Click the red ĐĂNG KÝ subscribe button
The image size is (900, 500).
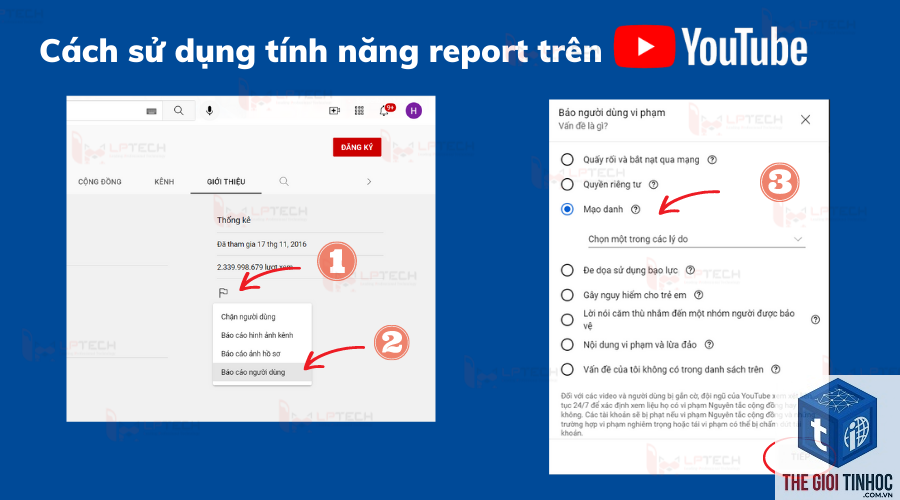pos(357,148)
